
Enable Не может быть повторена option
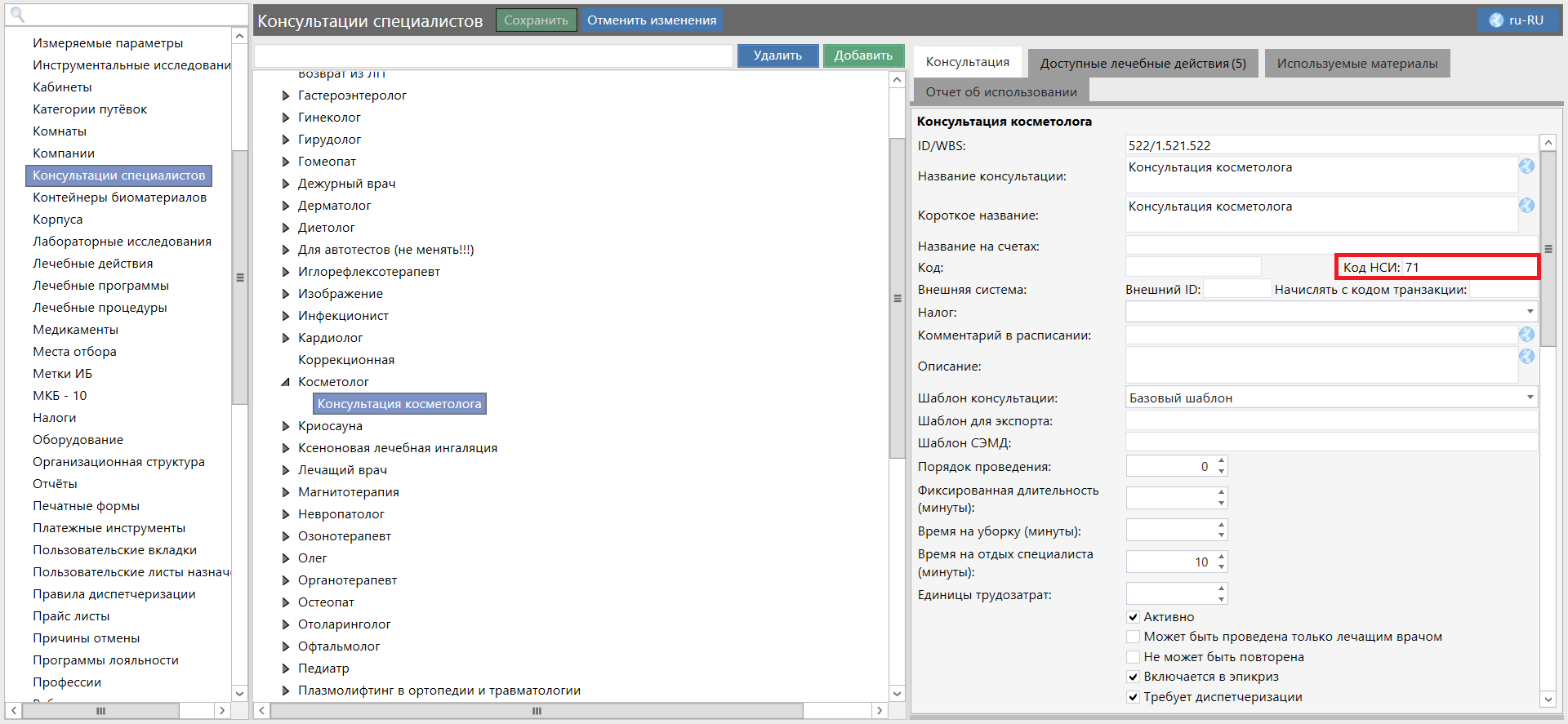pyautogui.click(x=1133, y=657)
